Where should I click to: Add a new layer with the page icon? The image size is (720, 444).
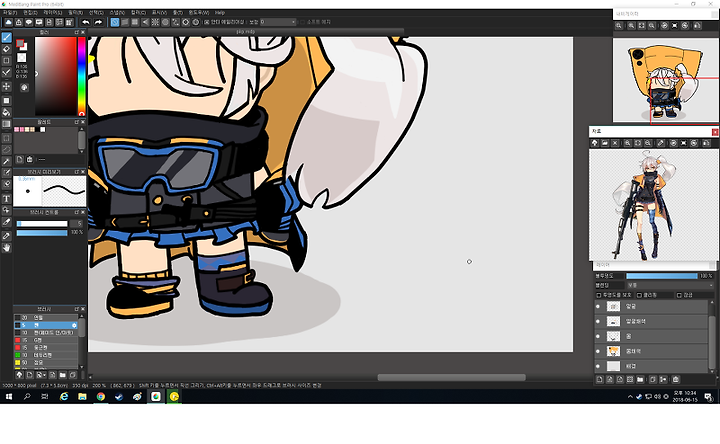point(599,380)
